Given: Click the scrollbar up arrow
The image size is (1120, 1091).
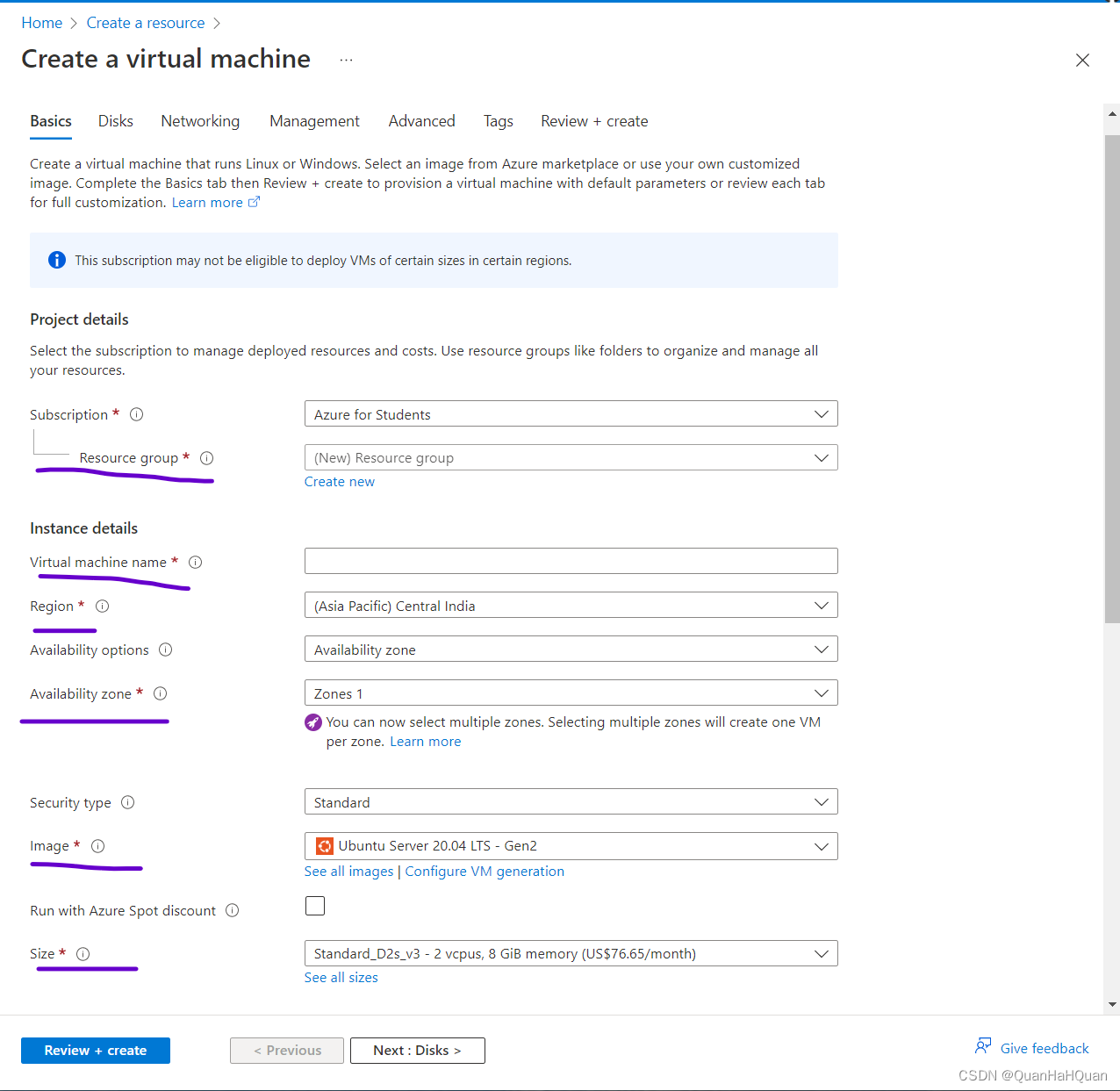Looking at the screenshot, I should (1112, 113).
